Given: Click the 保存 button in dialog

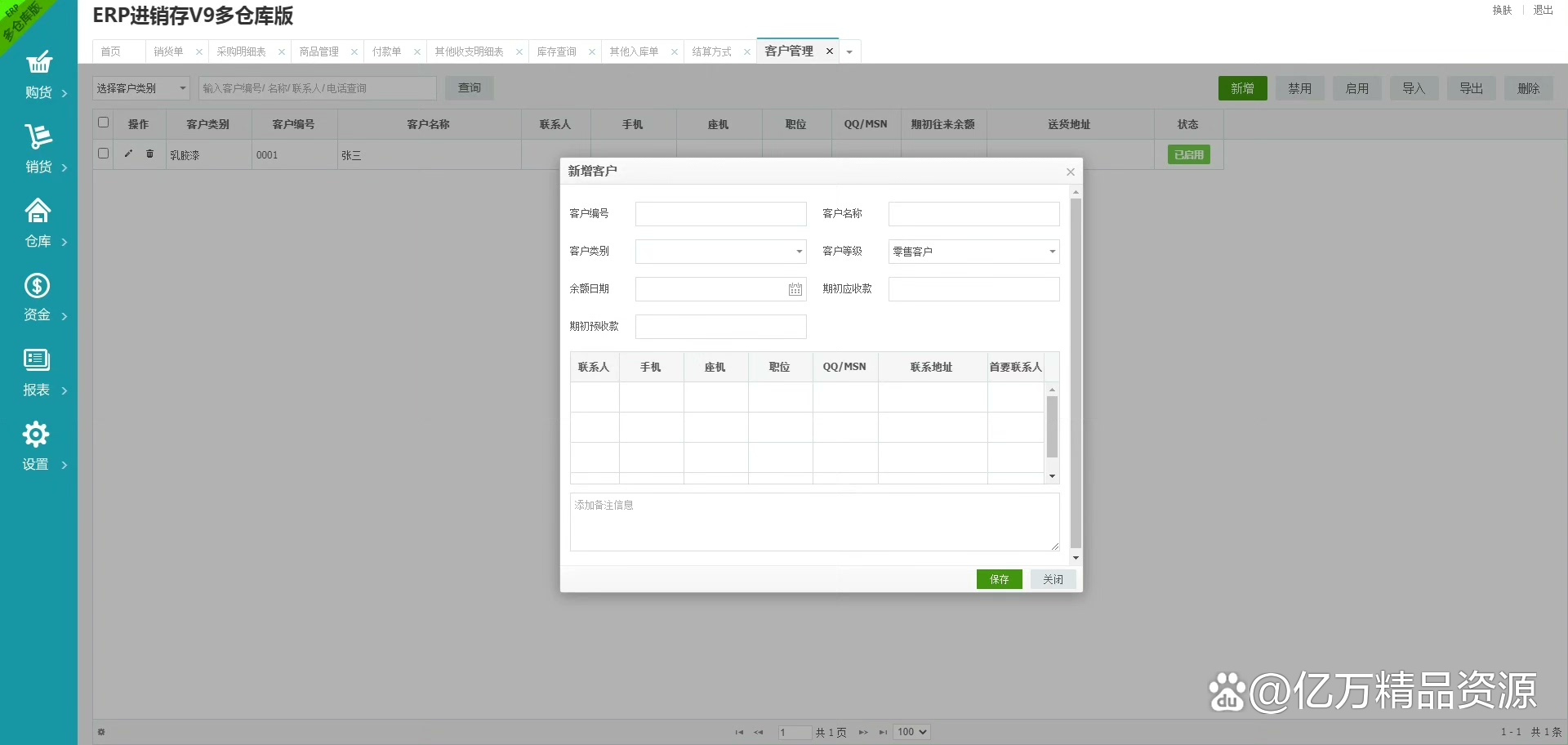Looking at the screenshot, I should point(1000,579).
